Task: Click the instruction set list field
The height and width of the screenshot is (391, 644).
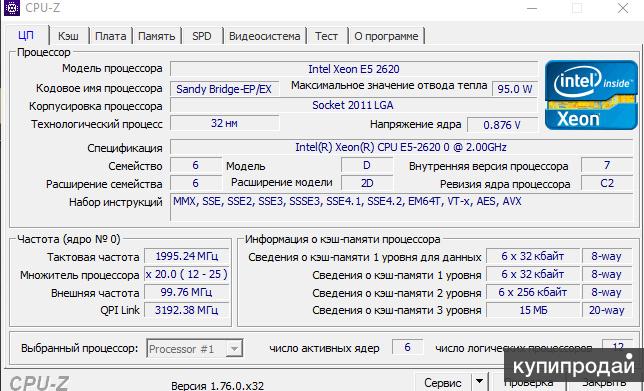Action: 401,208
